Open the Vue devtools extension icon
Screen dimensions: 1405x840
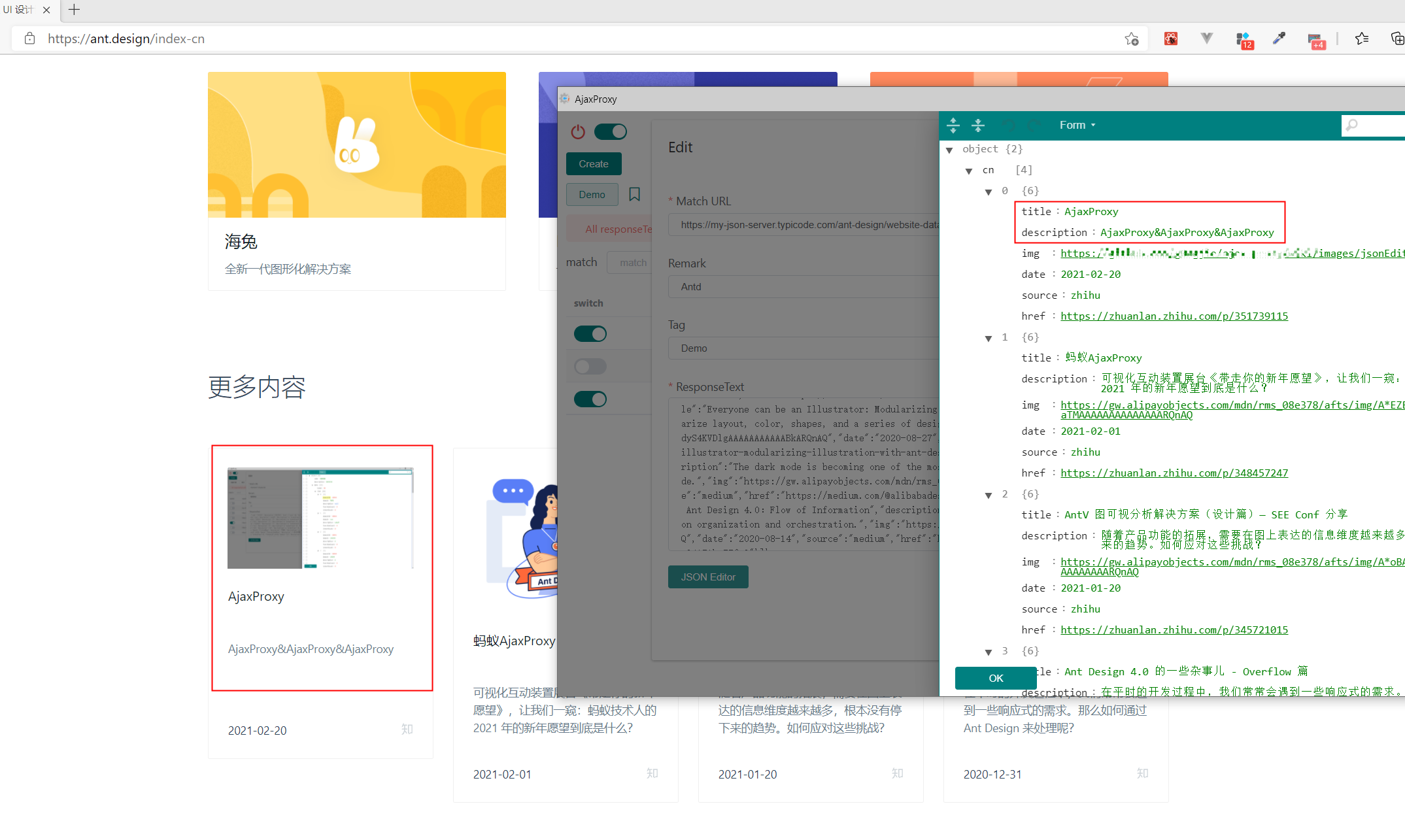(x=1207, y=39)
